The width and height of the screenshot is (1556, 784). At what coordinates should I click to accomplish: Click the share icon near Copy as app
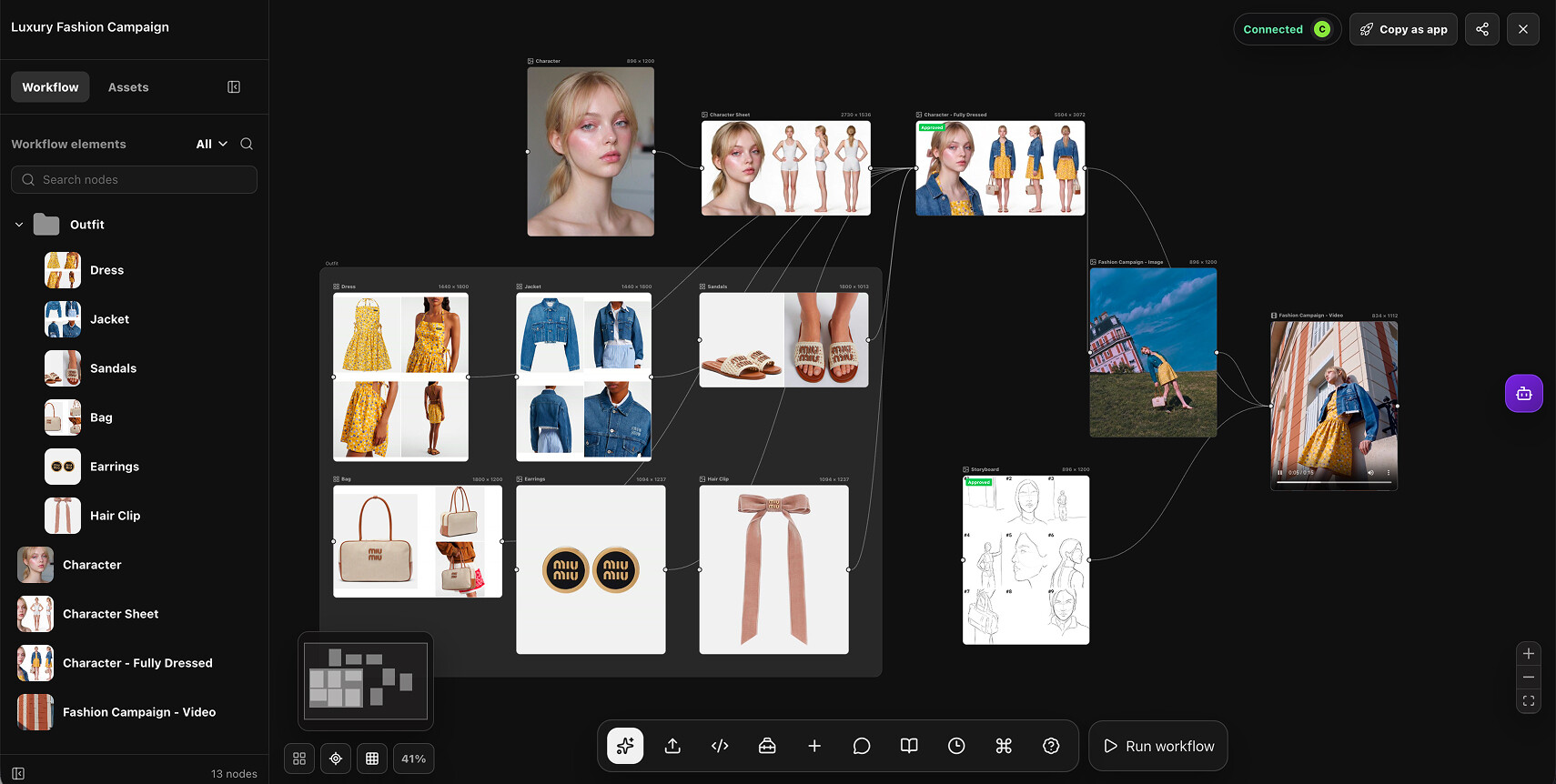[x=1482, y=29]
